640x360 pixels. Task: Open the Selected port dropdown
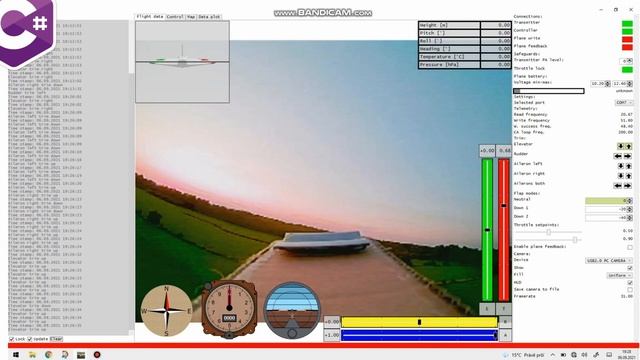(624, 102)
